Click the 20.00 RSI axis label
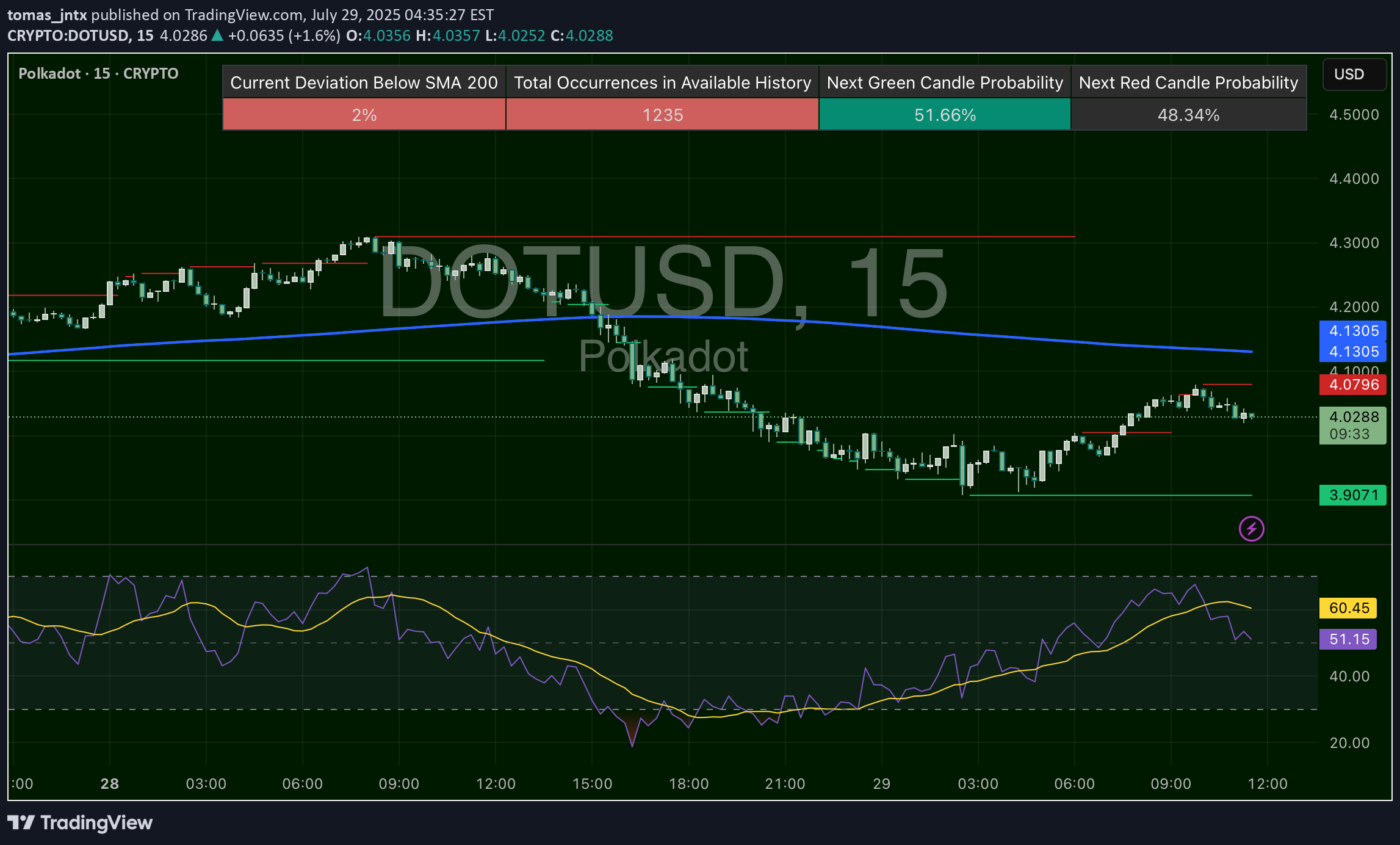Image resolution: width=1400 pixels, height=845 pixels. pyautogui.click(x=1349, y=743)
